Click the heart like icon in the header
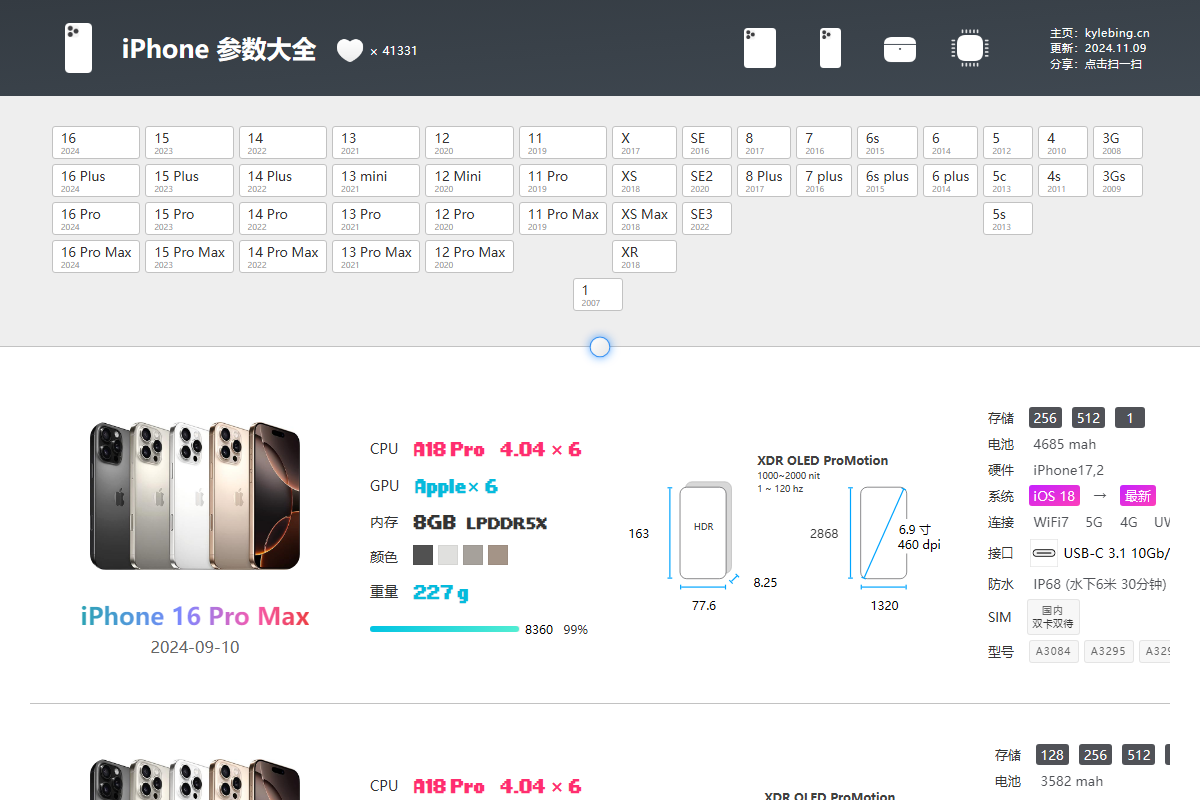Image resolution: width=1200 pixels, height=800 pixels. click(349, 48)
